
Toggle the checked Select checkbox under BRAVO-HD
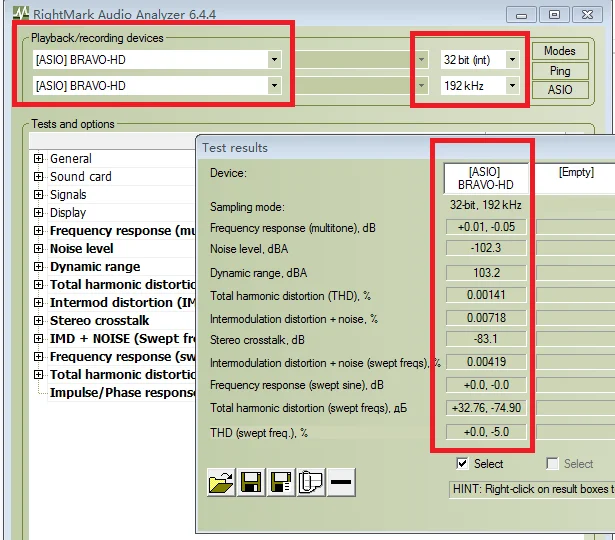462,464
